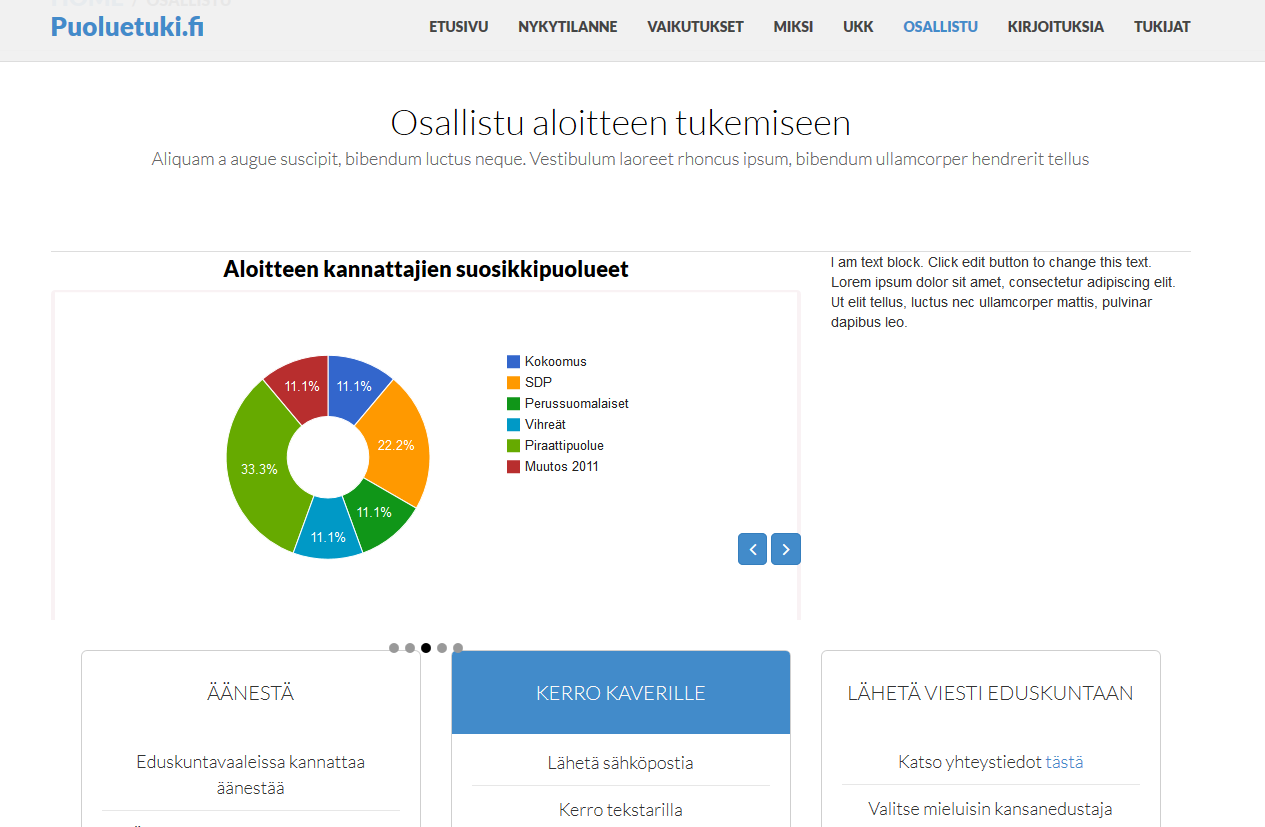Open the Puoluetuki.fi logo home link
Viewport: 1265px width, 827px height.
click(x=127, y=27)
